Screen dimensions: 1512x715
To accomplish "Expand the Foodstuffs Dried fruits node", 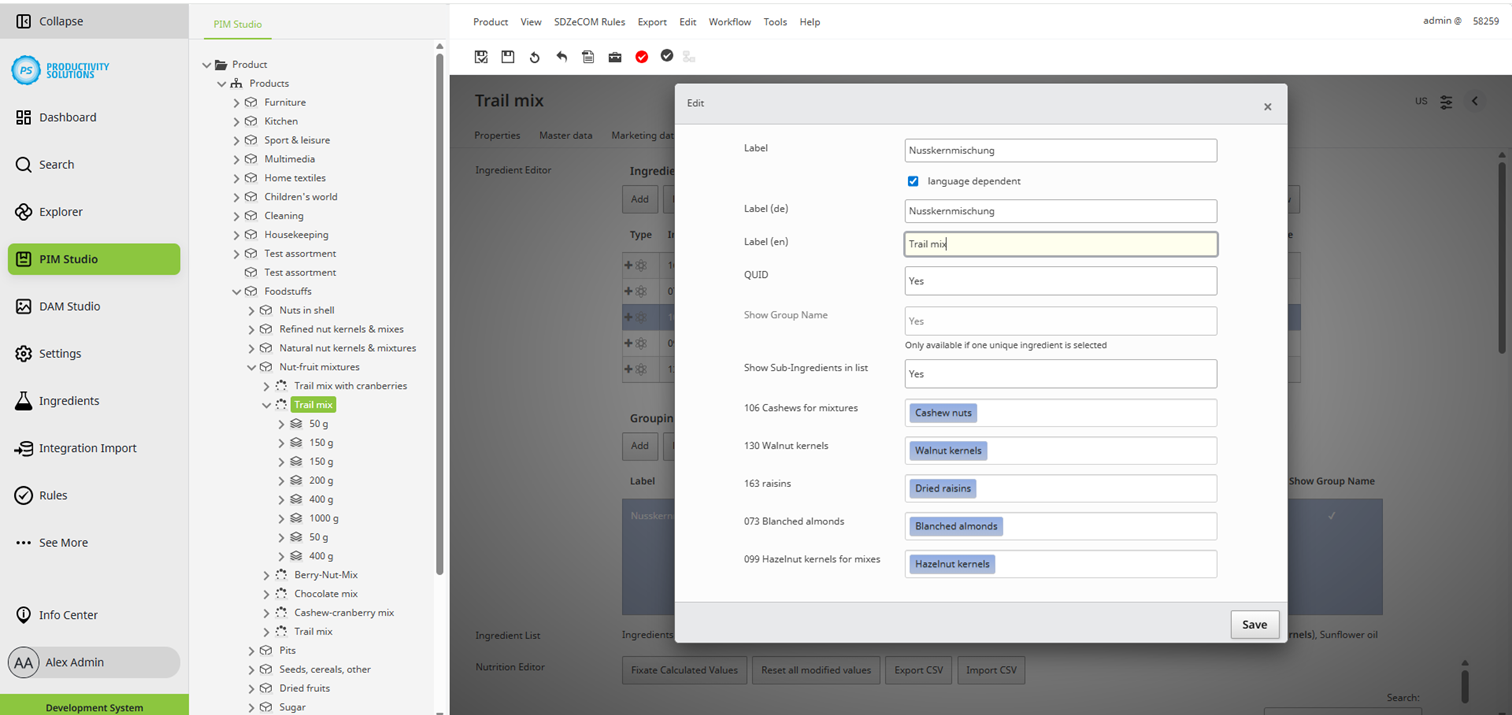I will click(x=251, y=688).
